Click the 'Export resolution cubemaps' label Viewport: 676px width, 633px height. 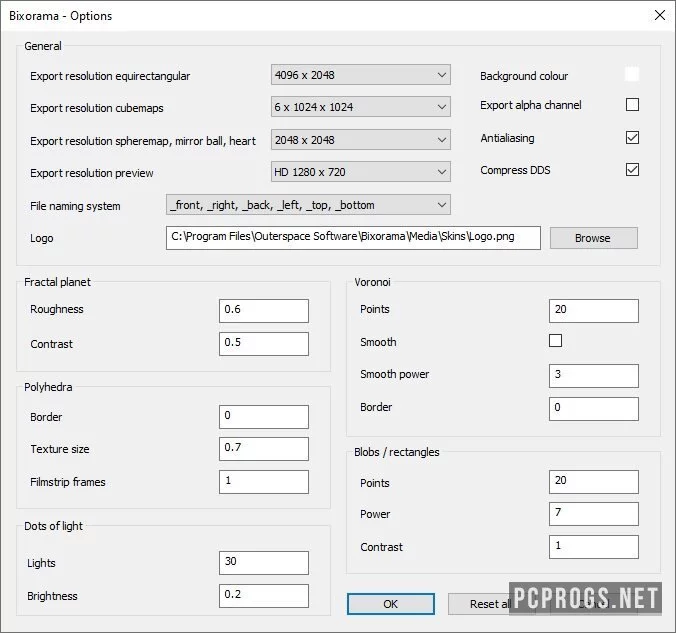(97, 108)
